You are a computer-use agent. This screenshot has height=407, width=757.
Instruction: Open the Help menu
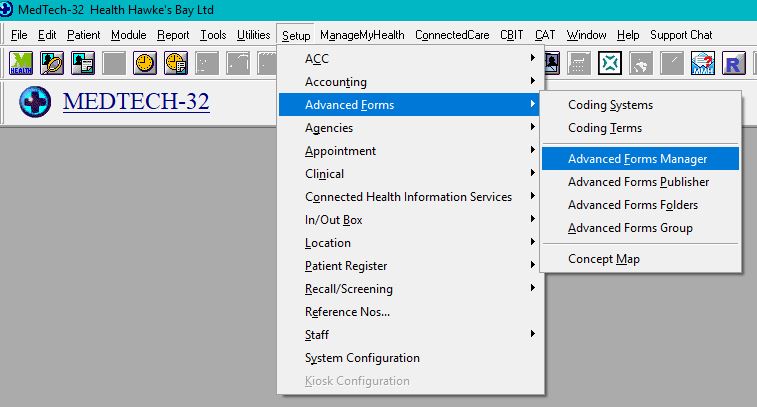[628, 35]
